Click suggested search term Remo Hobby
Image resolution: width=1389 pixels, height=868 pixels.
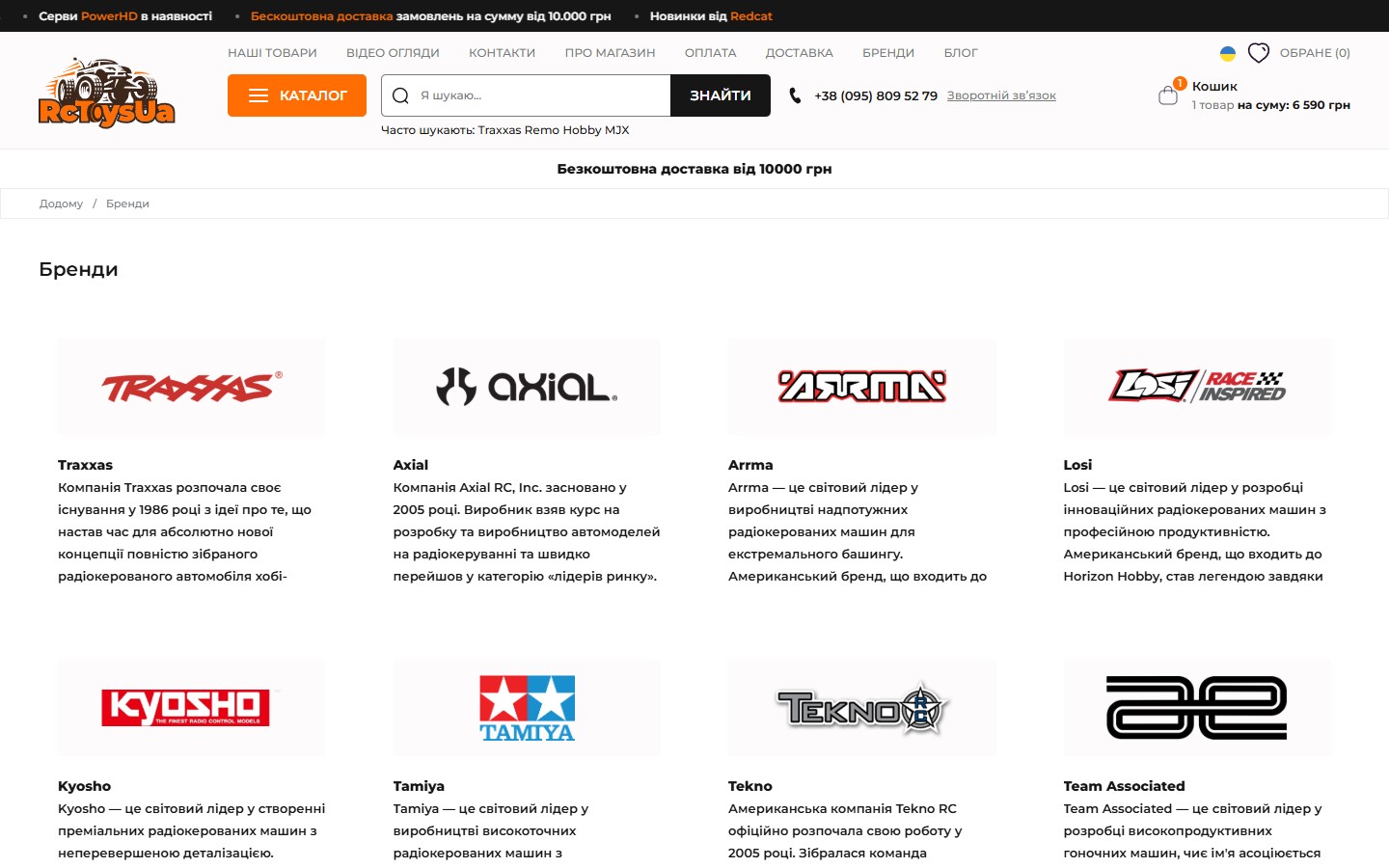tap(564, 130)
